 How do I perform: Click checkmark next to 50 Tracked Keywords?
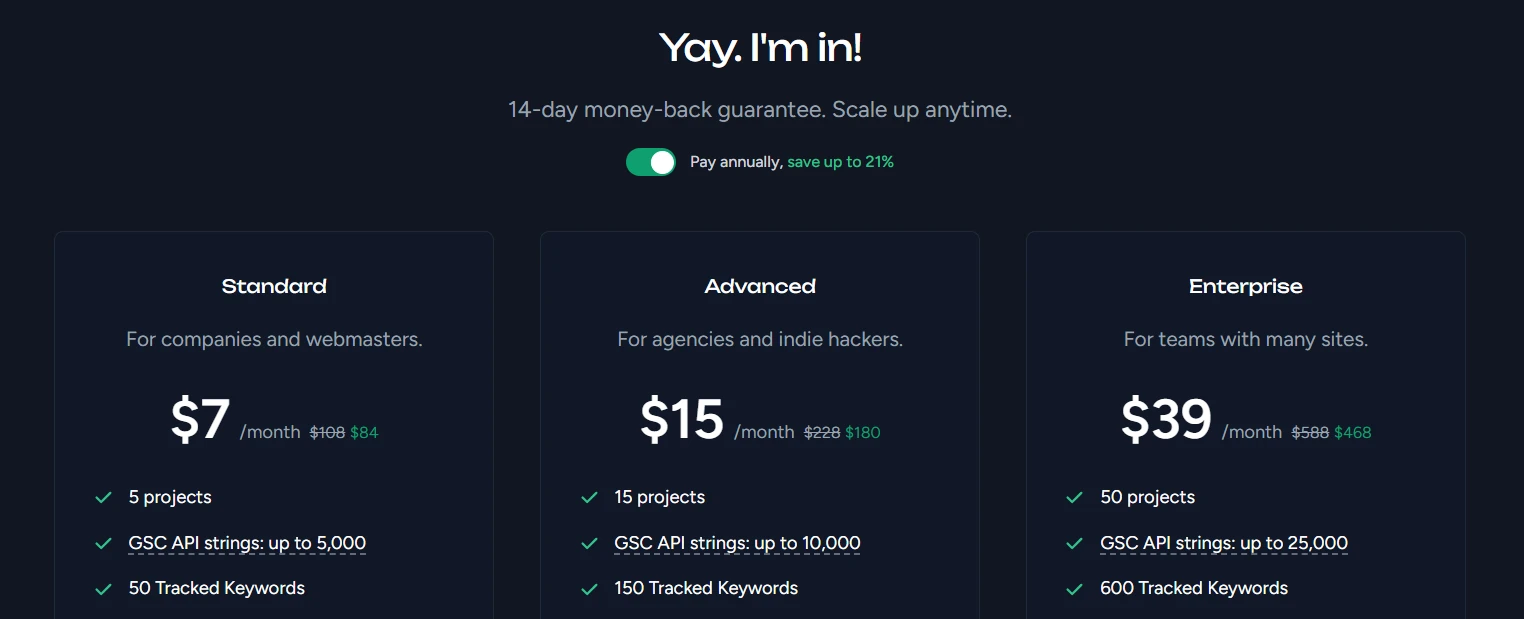[103, 589]
